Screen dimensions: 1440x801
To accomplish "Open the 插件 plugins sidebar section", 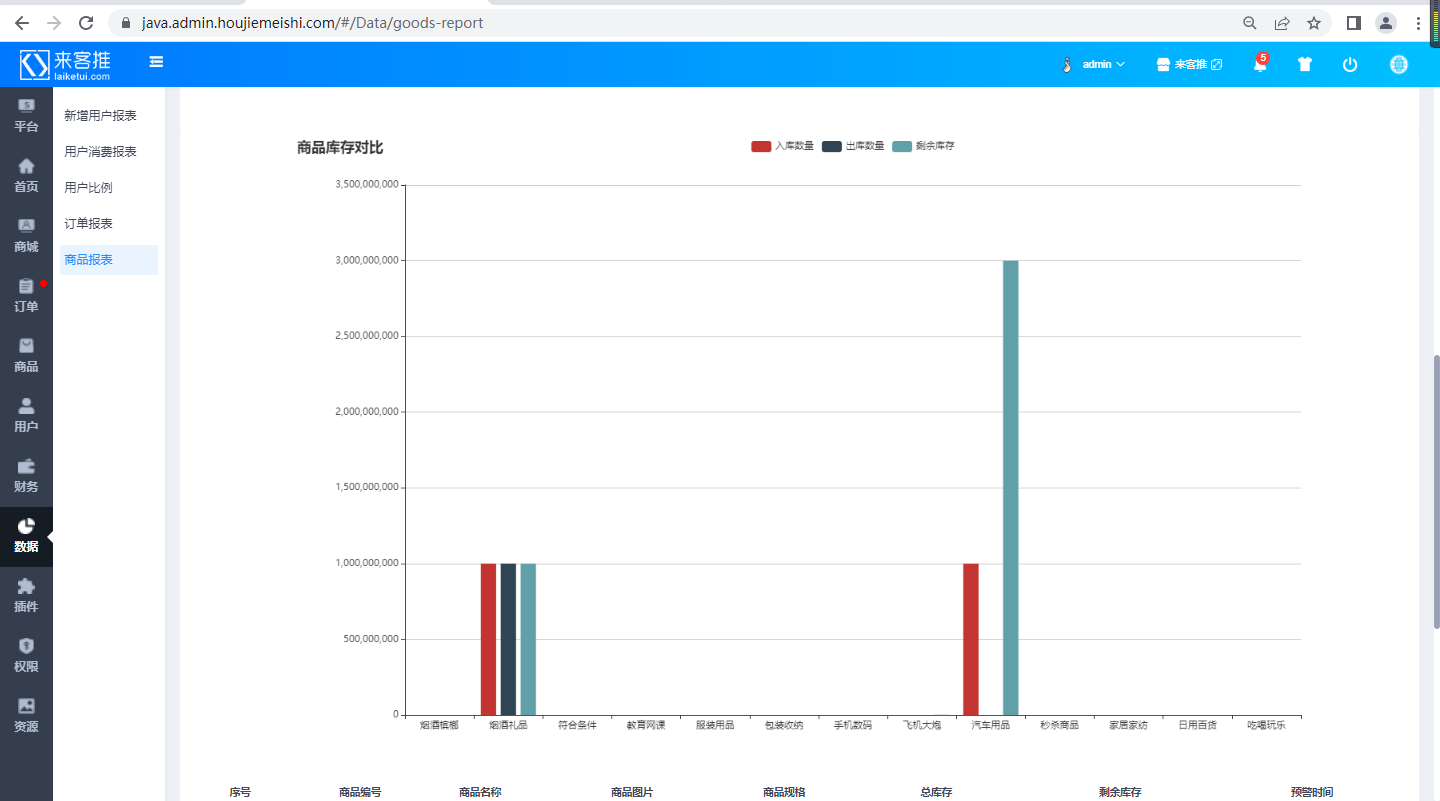I will tap(26, 596).
